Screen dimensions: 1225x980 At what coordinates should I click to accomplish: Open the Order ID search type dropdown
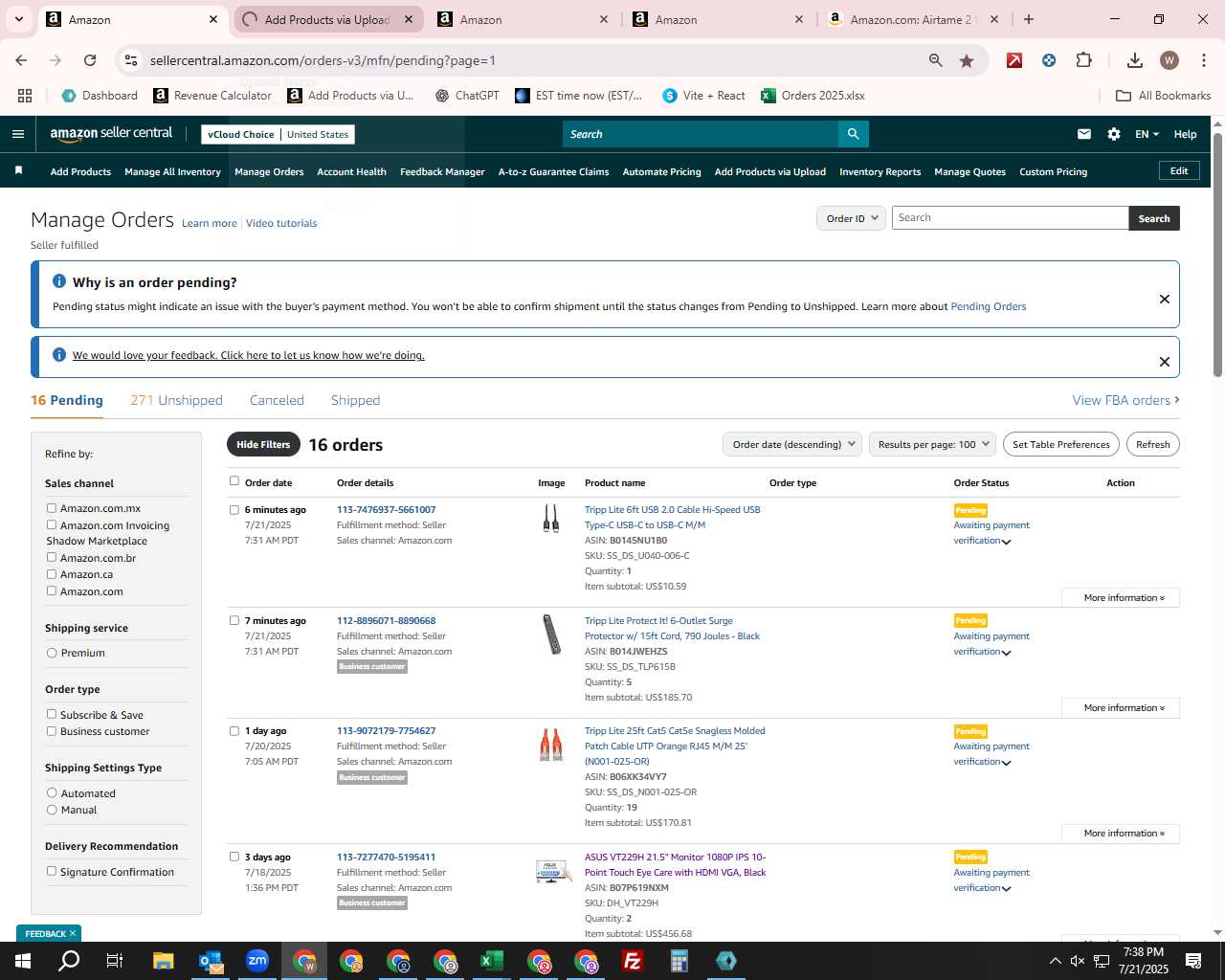click(x=851, y=218)
